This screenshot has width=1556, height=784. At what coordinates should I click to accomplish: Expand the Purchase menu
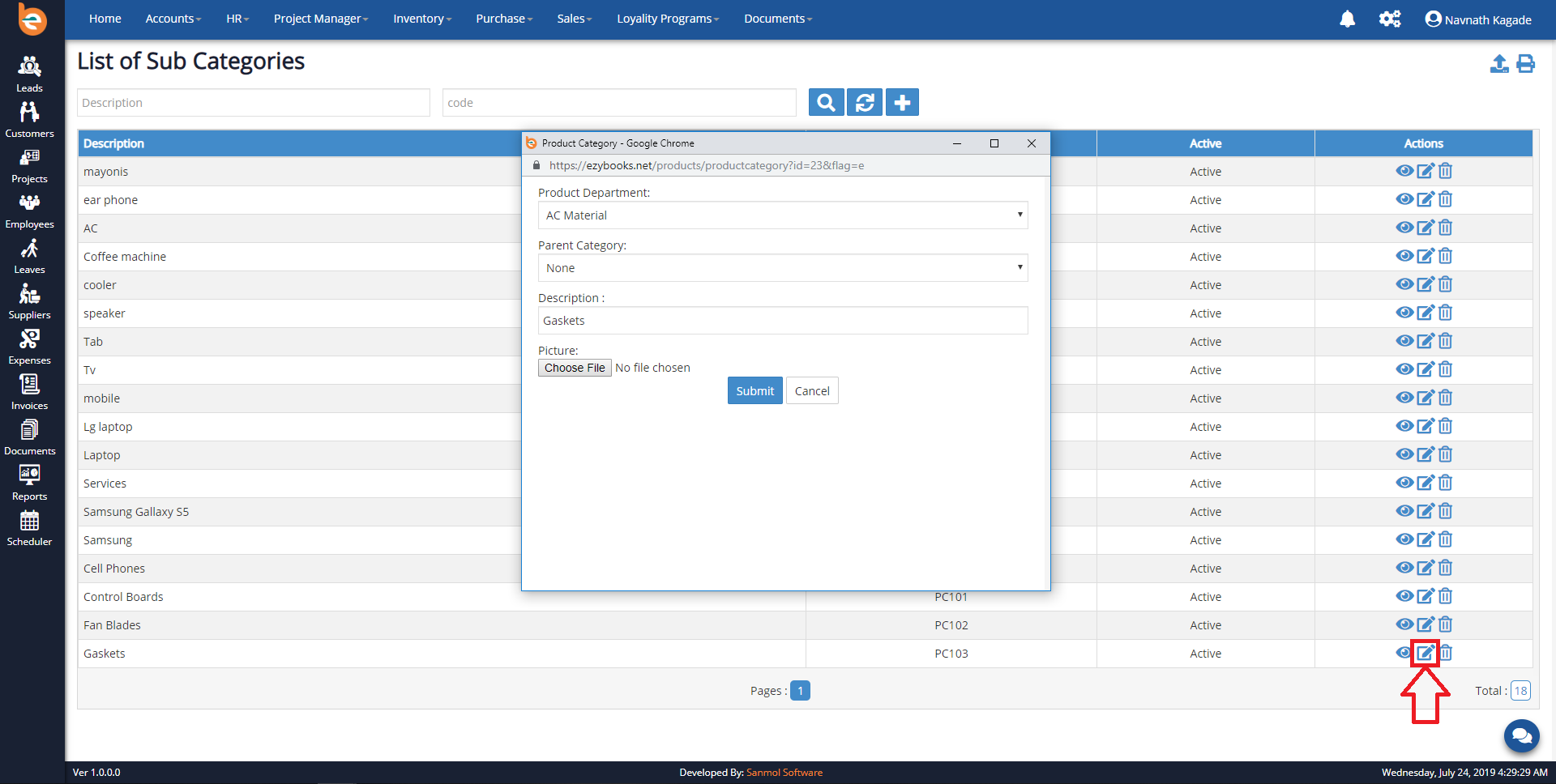[504, 19]
